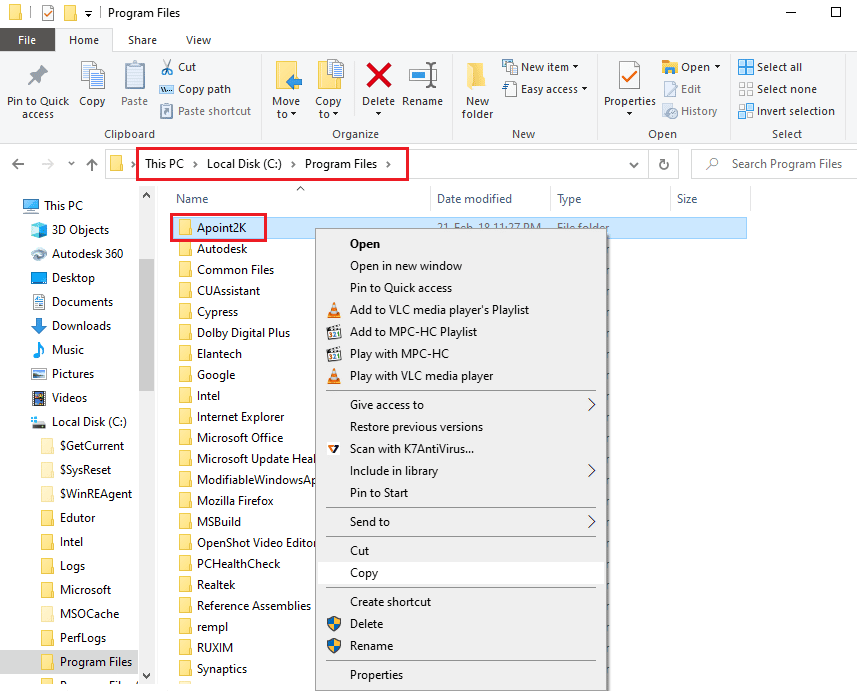This screenshot has height=691, width=857.
Task: Click the search magnifier icon
Action: point(712,163)
